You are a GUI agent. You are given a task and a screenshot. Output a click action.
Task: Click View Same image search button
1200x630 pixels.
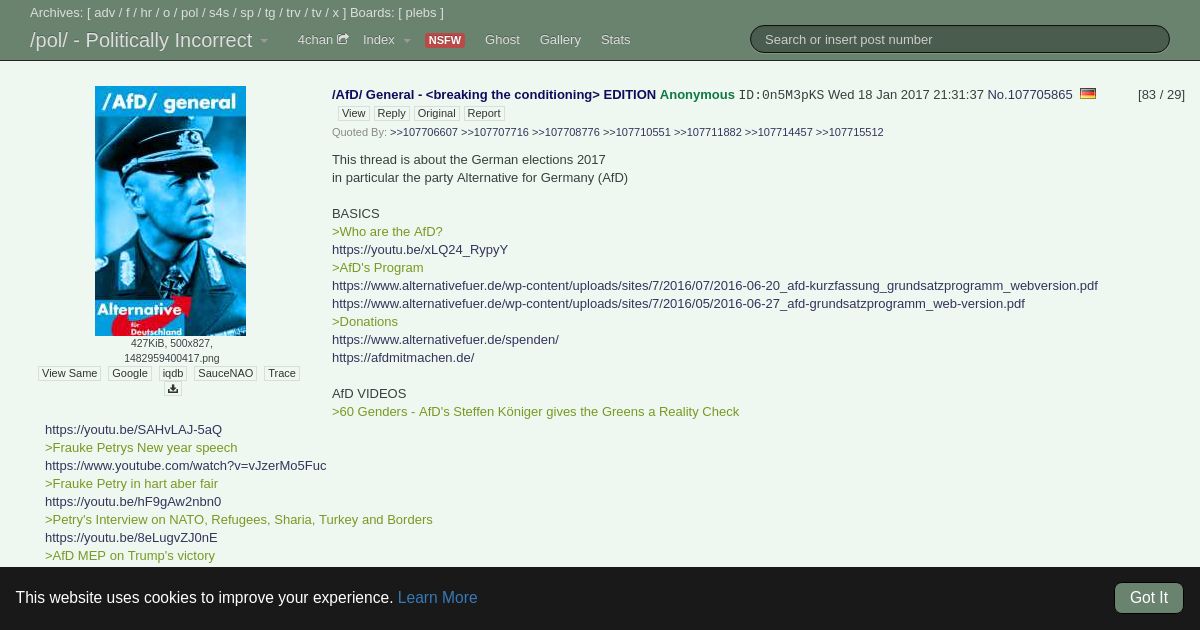click(69, 373)
